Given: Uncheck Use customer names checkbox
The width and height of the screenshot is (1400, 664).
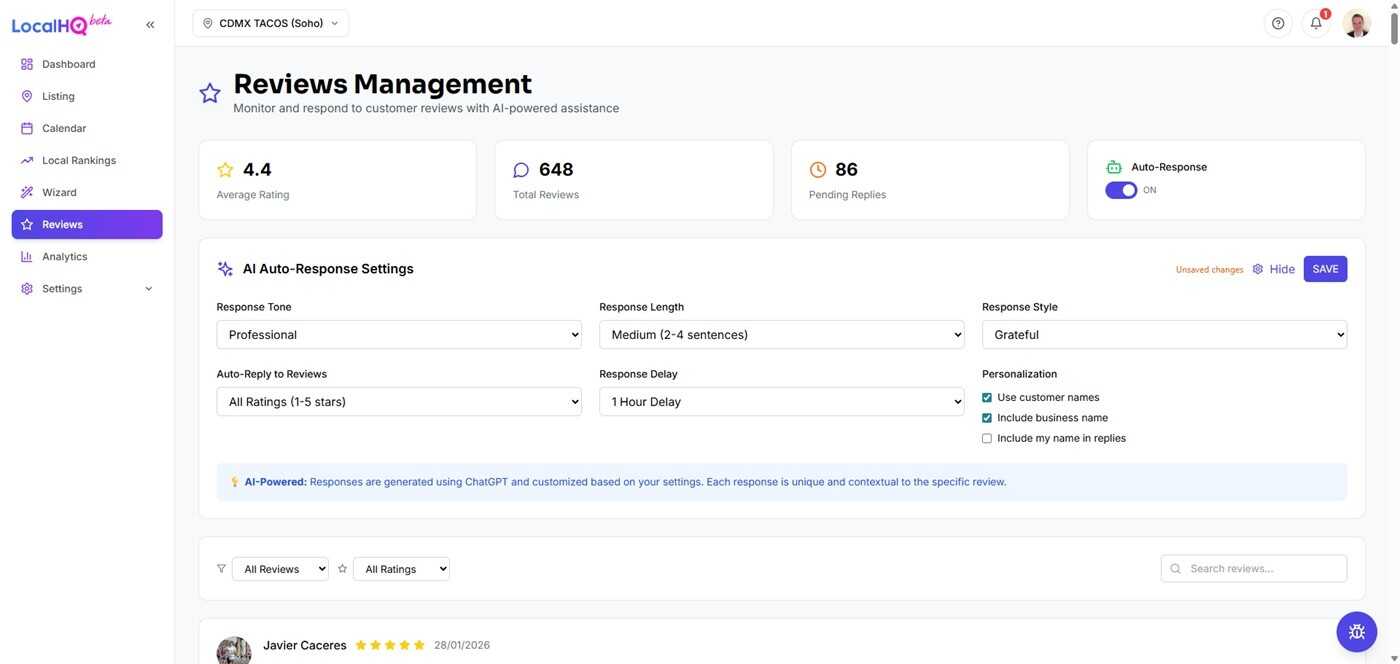Looking at the screenshot, I should (987, 398).
